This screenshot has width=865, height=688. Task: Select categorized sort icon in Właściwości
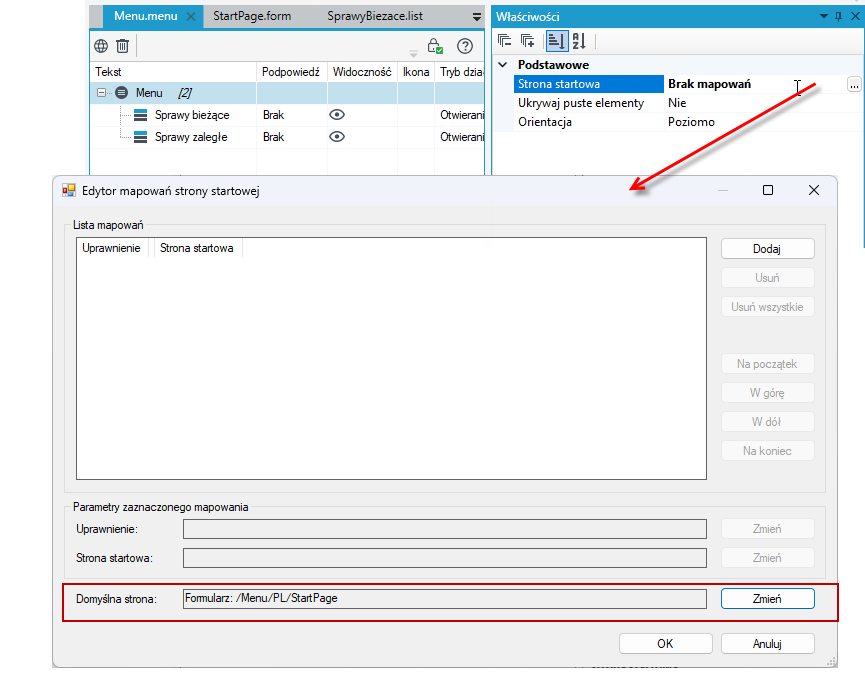click(556, 41)
